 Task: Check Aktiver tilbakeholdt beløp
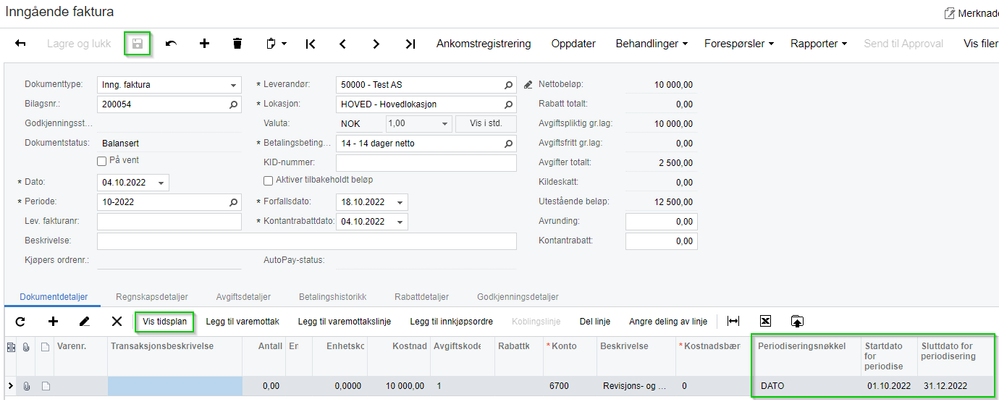[x=268, y=180]
